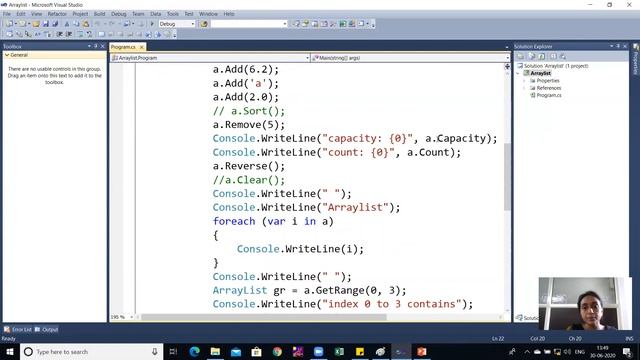Open the notification center icon
The image size is (640, 360).
point(627,351)
